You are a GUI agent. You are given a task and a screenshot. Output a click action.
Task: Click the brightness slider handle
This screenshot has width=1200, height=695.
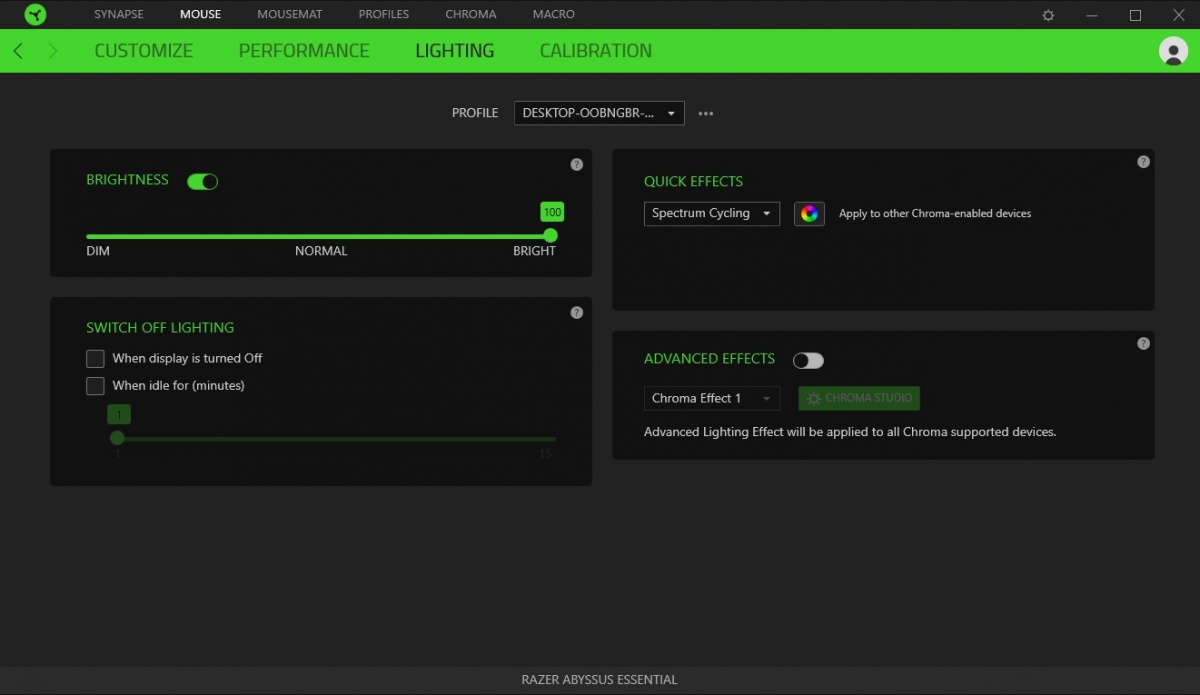(x=550, y=236)
